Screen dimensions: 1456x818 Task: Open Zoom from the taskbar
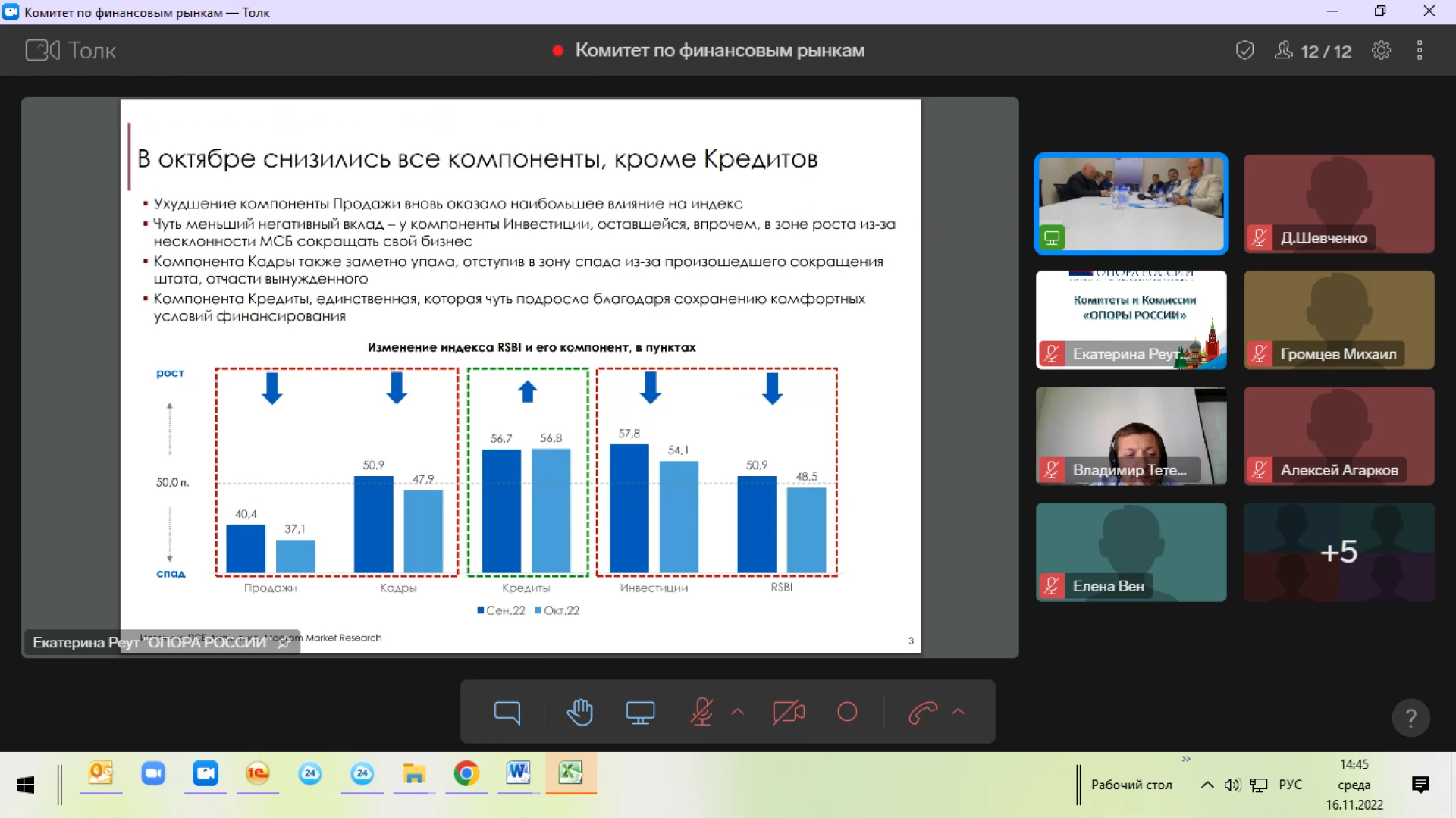pyautogui.click(x=153, y=773)
